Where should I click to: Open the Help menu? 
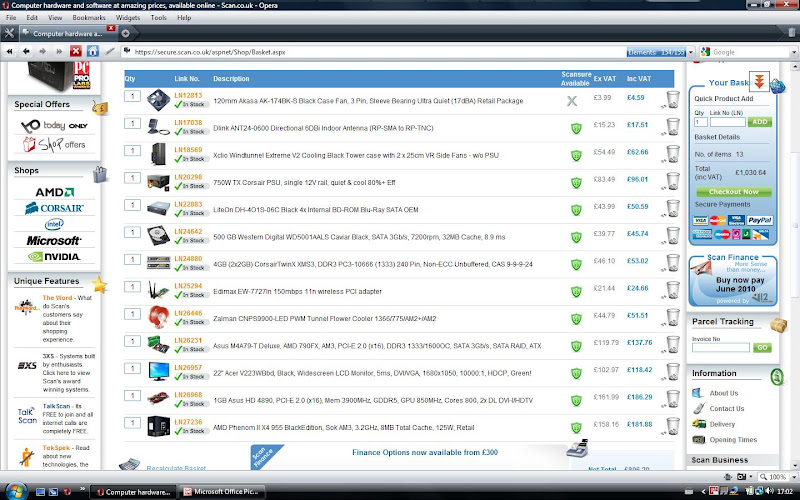click(x=184, y=17)
